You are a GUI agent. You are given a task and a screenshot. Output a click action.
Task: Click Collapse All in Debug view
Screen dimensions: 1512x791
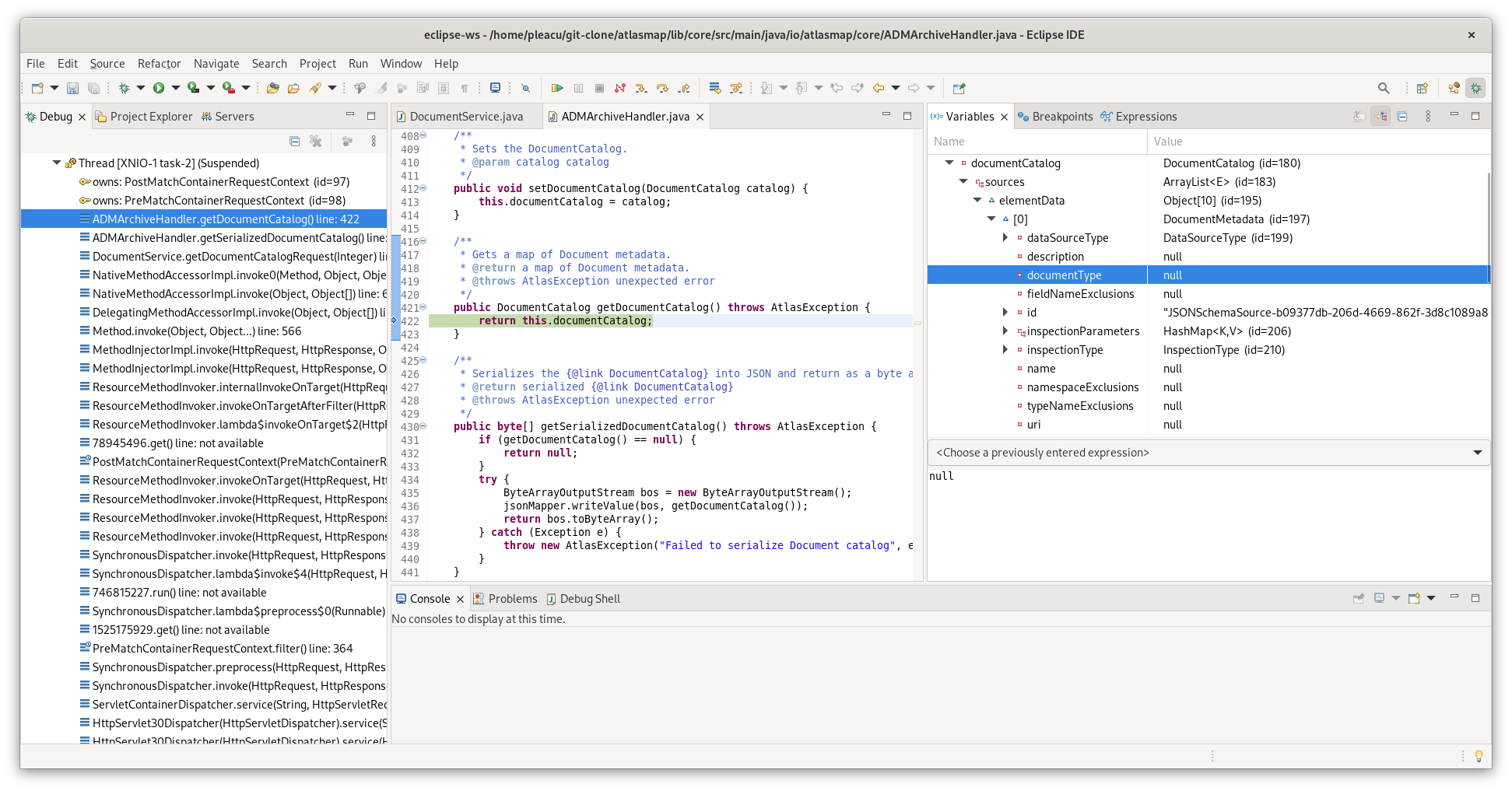coord(294,141)
